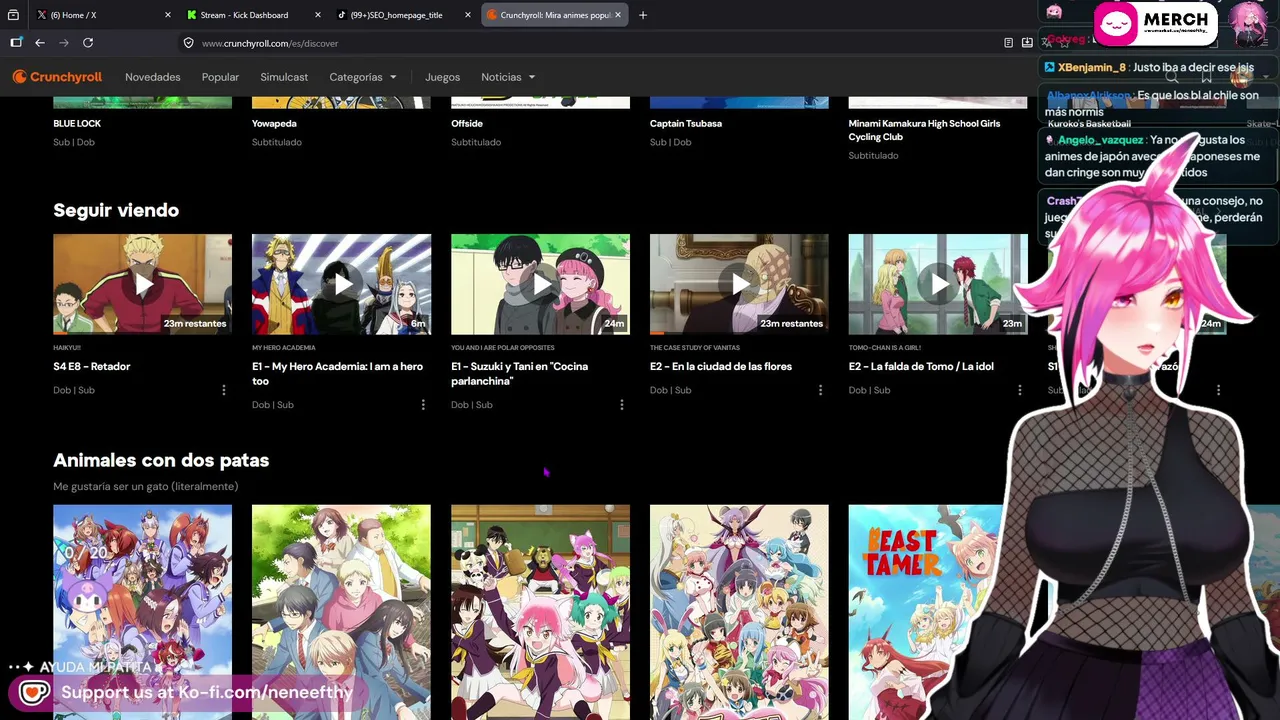
Task: Switch to the Stream - Kick Dashboard tab
Action: click(254, 15)
